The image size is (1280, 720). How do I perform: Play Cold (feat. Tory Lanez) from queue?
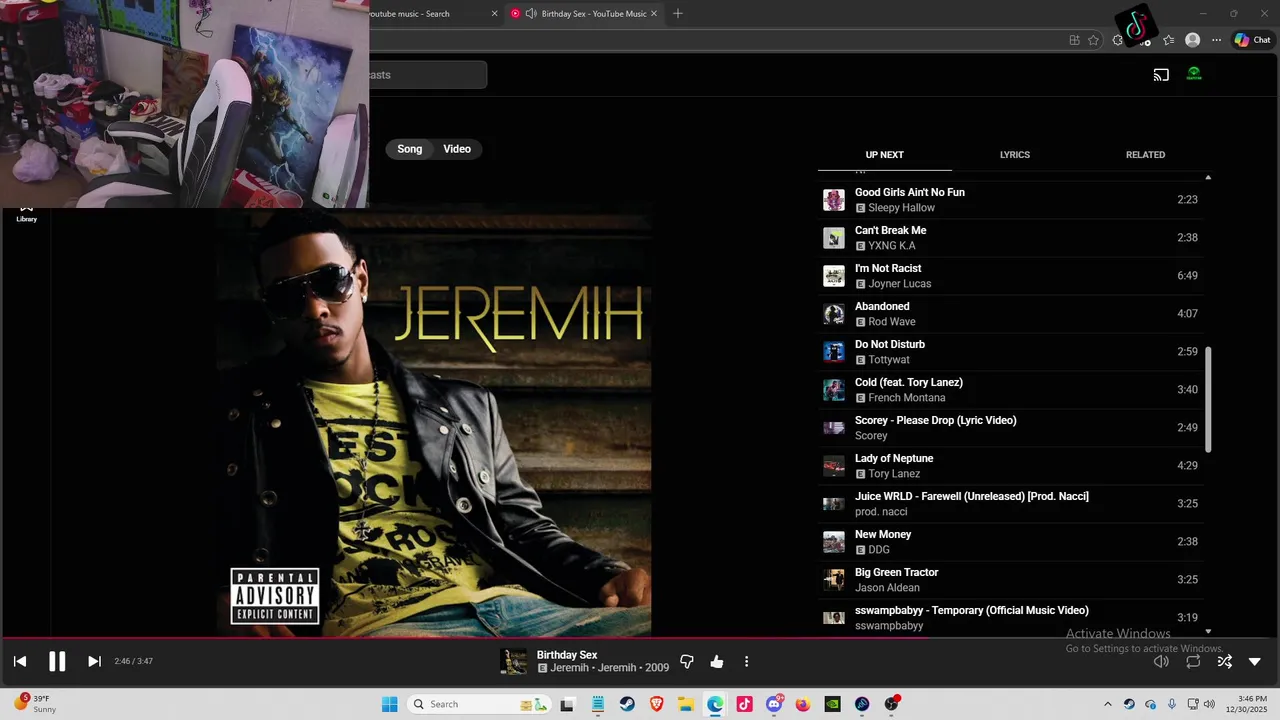coord(1012,390)
